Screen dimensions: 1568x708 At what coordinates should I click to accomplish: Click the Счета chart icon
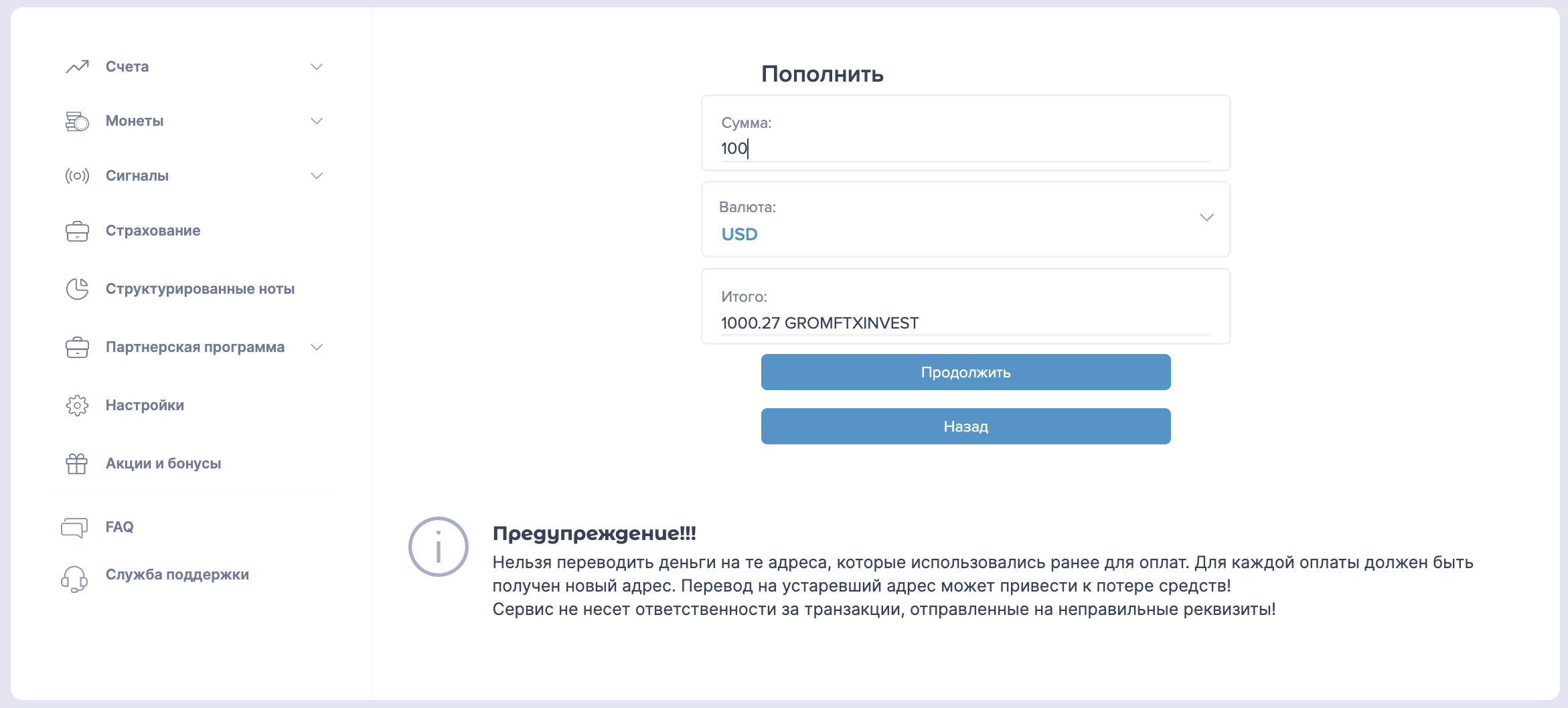(77, 67)
